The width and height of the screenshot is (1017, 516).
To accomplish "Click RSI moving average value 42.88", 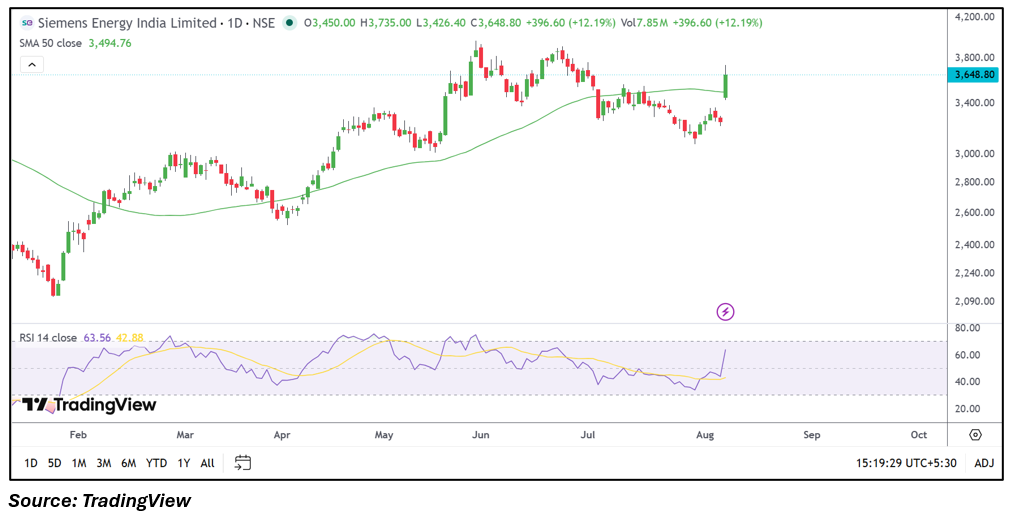I will [130, 338].
